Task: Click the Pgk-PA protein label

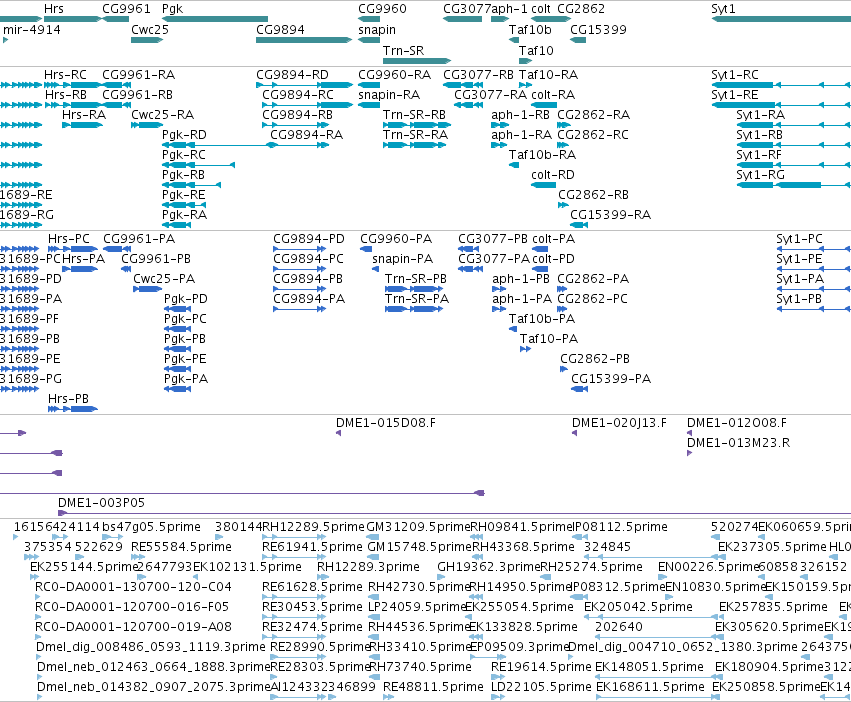Action: point(186,378)
